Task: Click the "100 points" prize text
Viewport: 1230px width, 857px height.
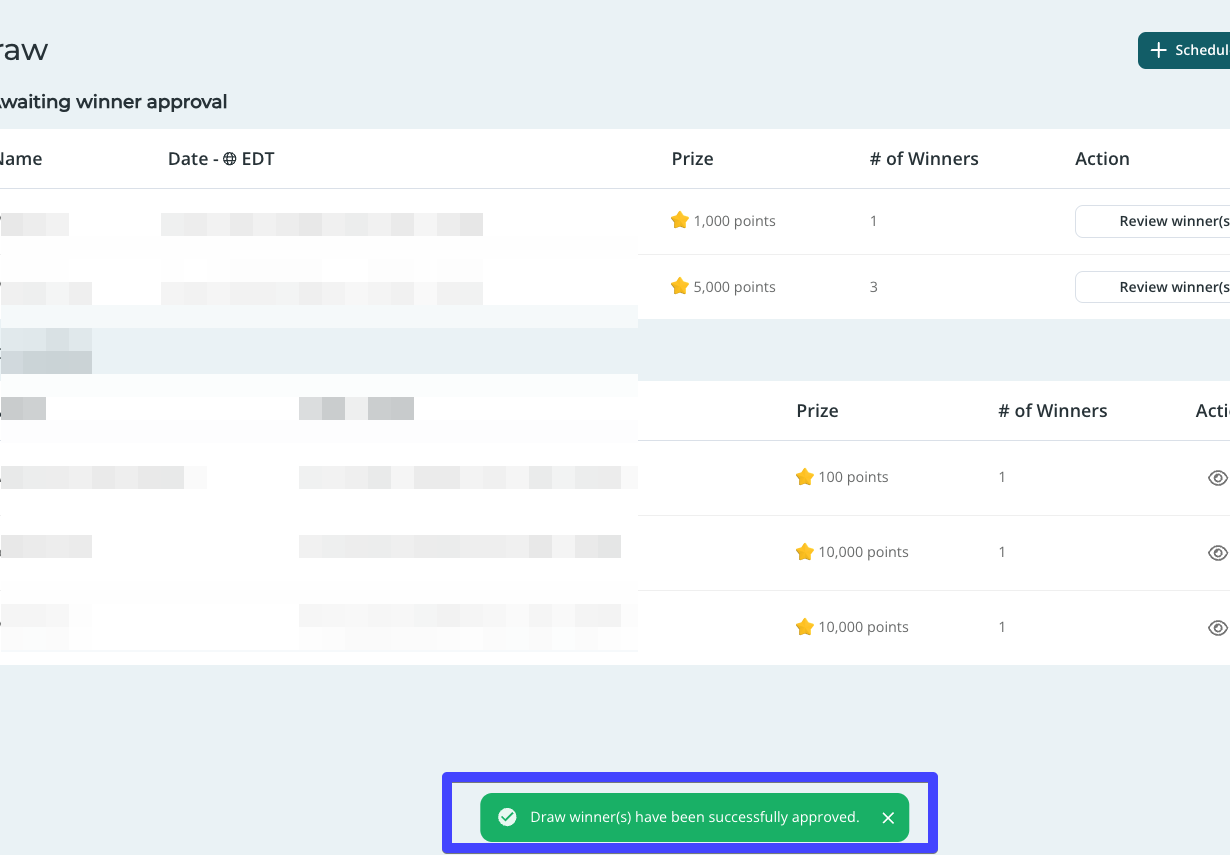Action: click(853, 477)
